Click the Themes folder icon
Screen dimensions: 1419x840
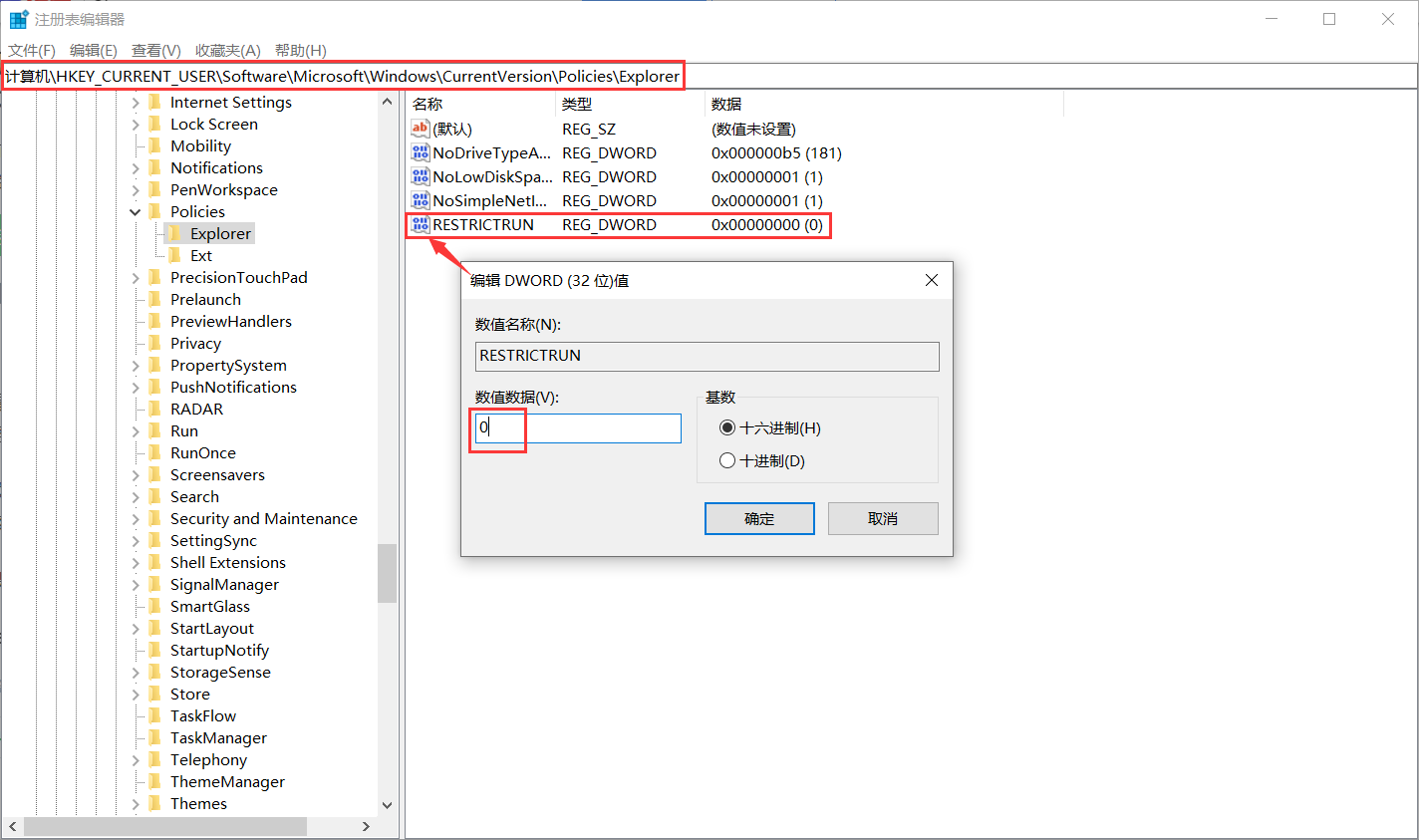(154, 803)
